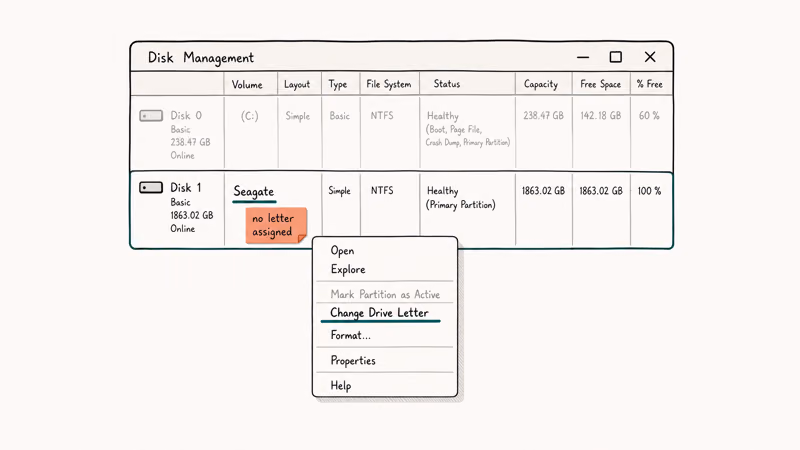Sort by the File System column header

click(x=389, y=84)
